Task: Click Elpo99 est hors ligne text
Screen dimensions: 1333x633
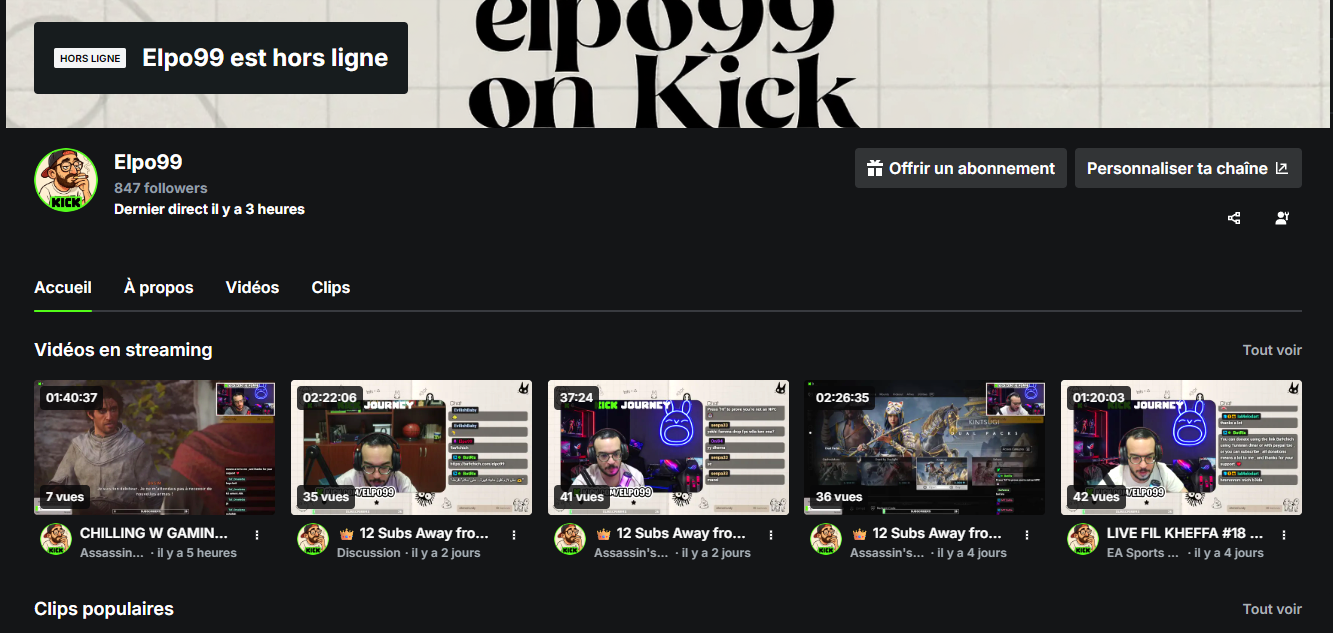Action: (x=265, y=58)
